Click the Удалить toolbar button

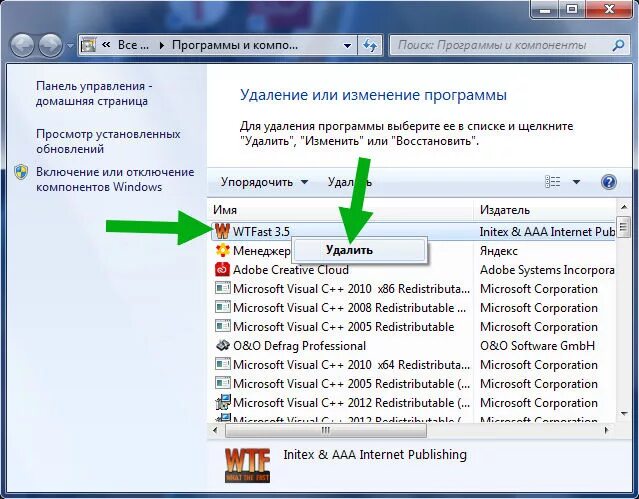click(350, 182)
